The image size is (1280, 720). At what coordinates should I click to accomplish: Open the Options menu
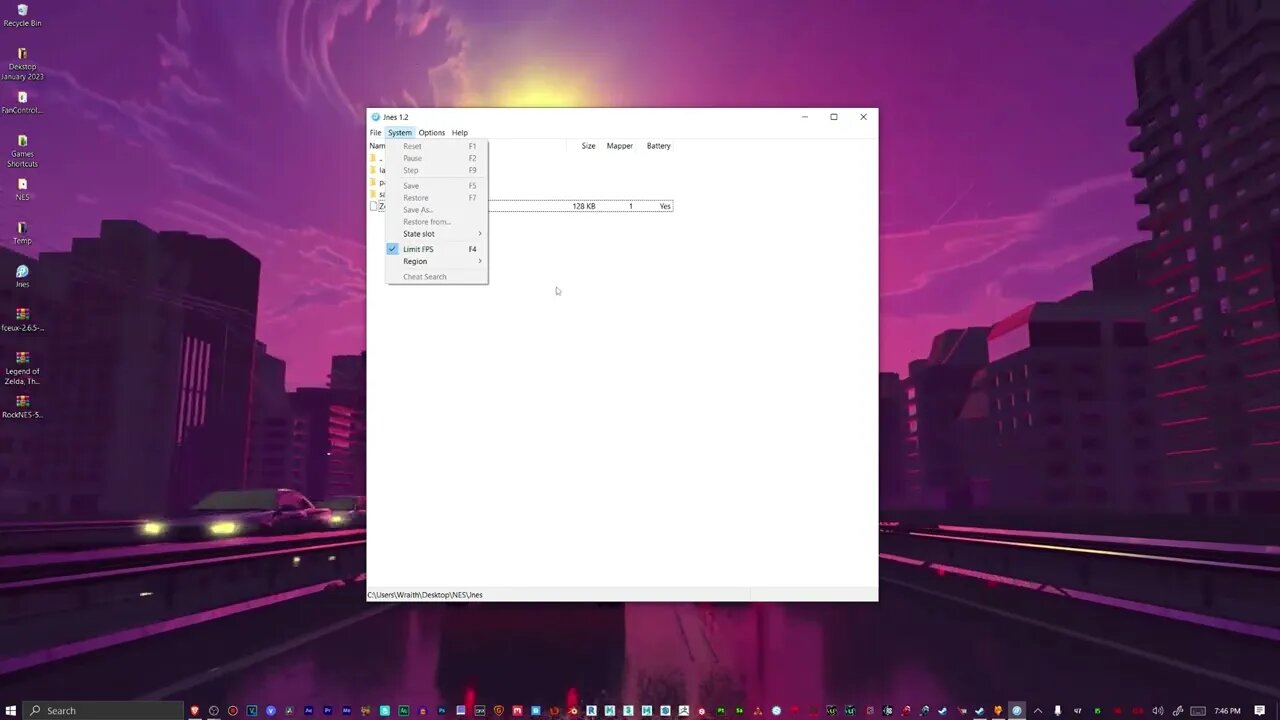pos(431,133)
